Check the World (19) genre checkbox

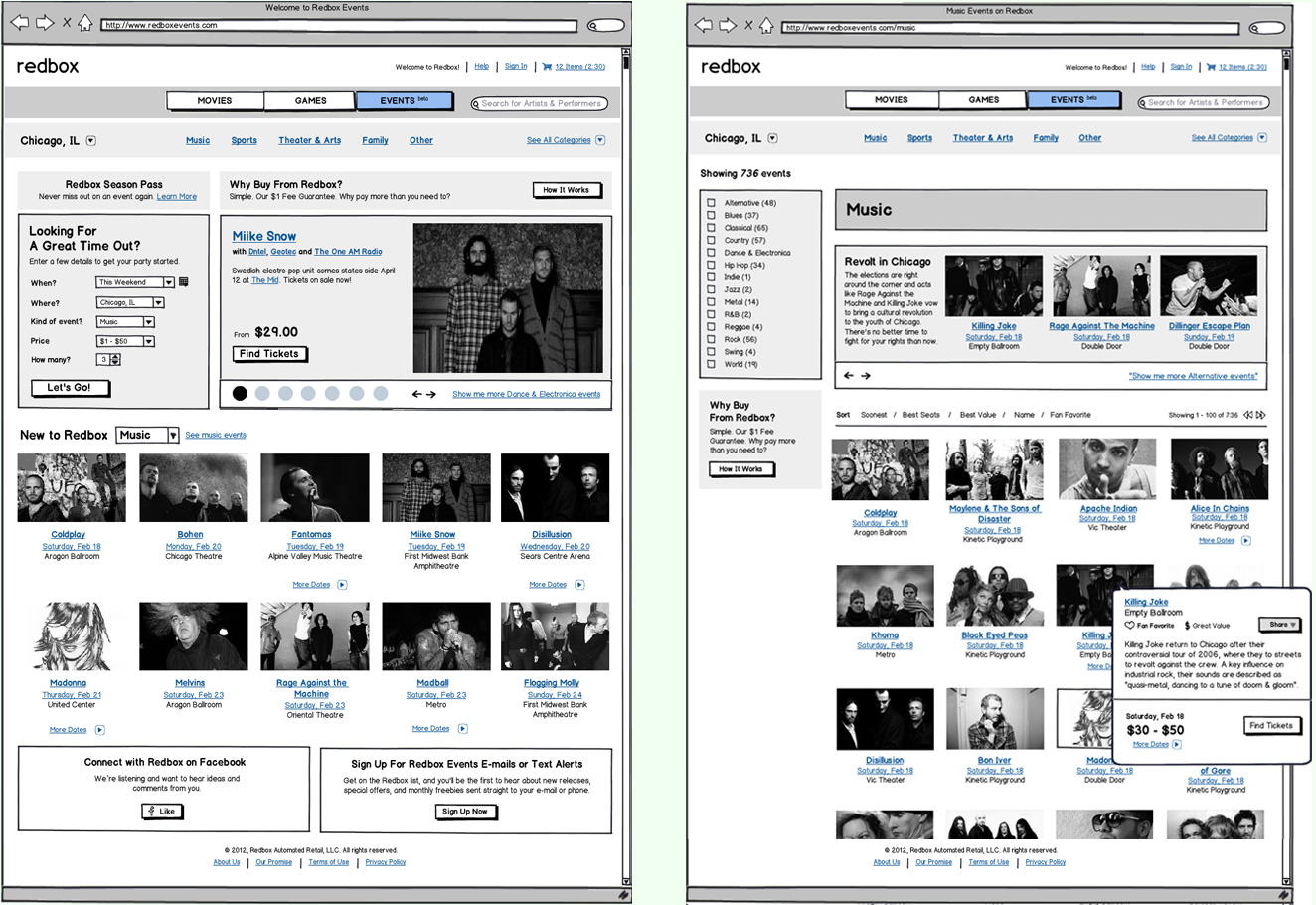pos(711,364)
